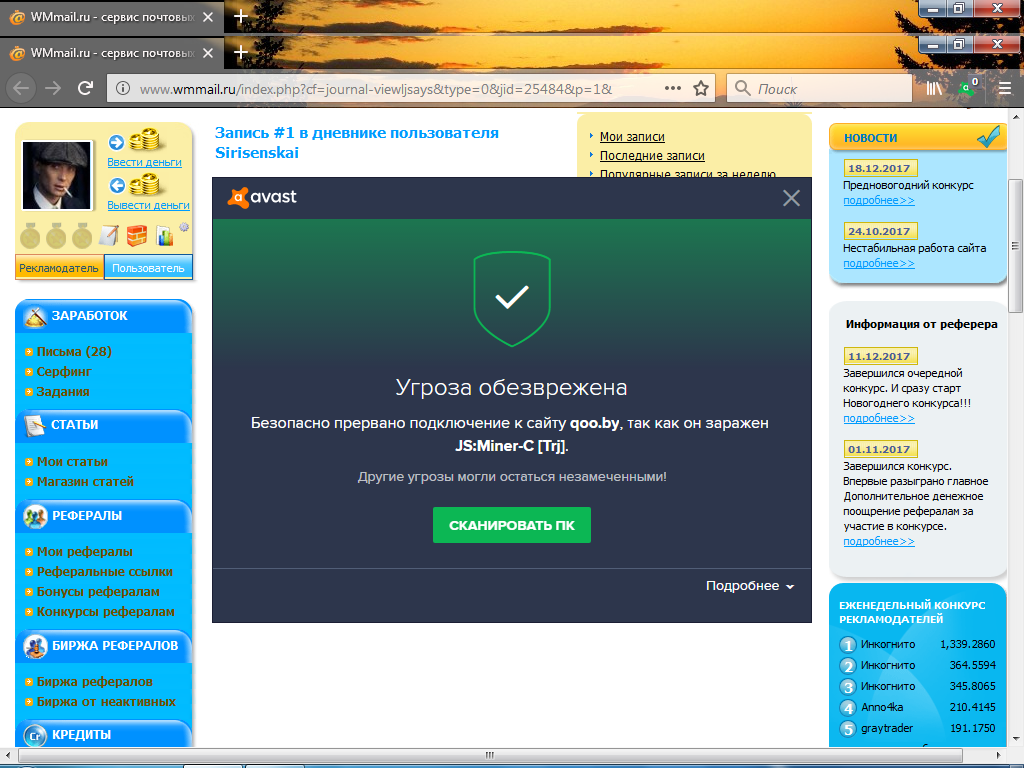Image resolution: width=1024 pixels, height=768 pixels.
Task: Open a new tab with the plus button in the front browser window
Action: (x=241, y=52)
